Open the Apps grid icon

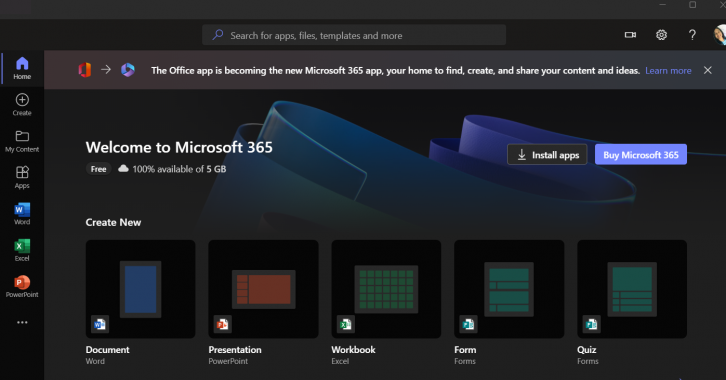point(22,172)
